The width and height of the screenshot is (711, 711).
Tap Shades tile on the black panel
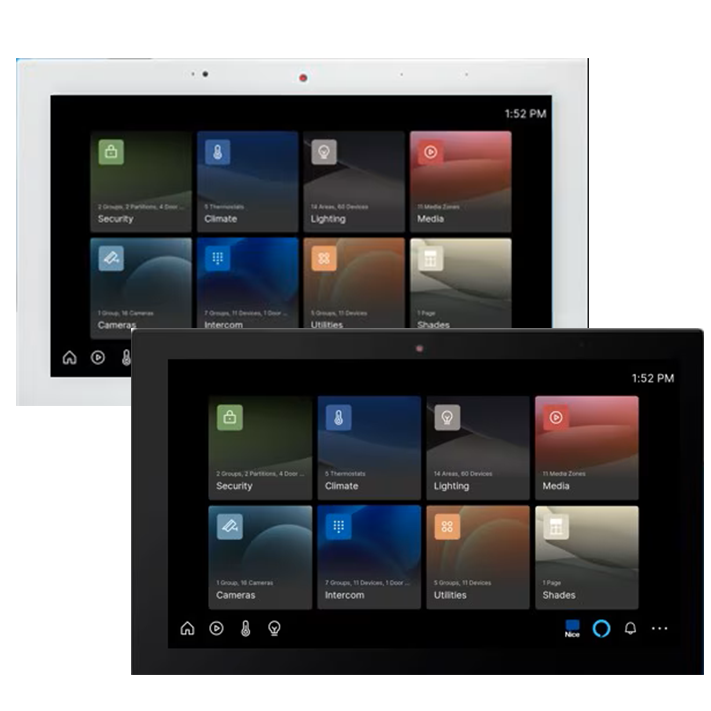coord(586,557)
